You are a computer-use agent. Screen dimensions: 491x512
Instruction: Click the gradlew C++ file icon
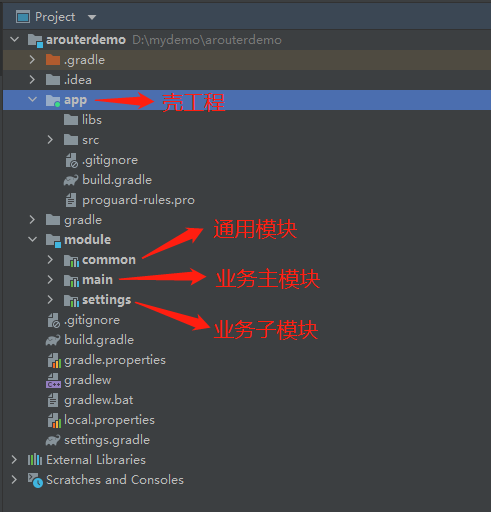coord(53,380)
